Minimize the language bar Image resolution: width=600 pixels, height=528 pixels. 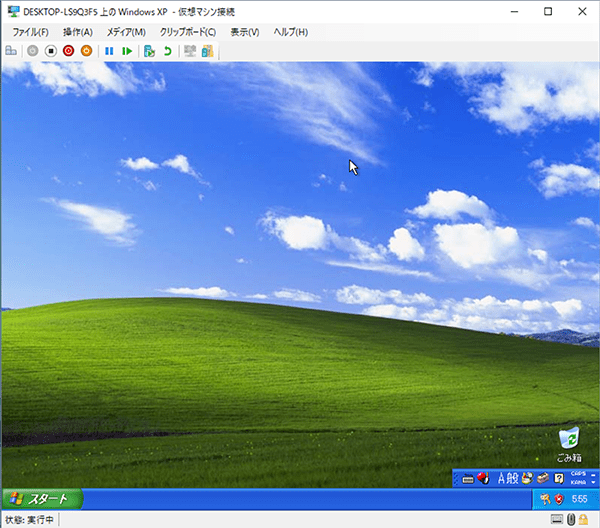click(593, 474)
